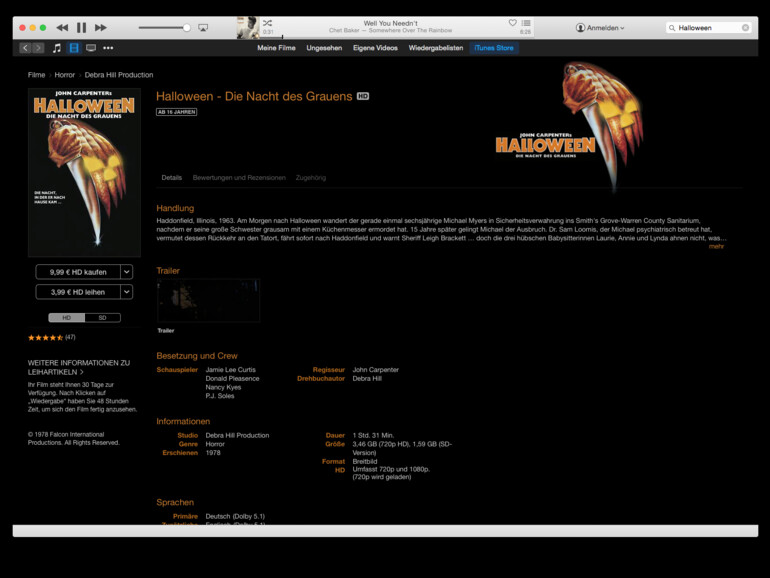Click the now-playing album artwork
Screen dimensions: 770x578
(248, 28)
